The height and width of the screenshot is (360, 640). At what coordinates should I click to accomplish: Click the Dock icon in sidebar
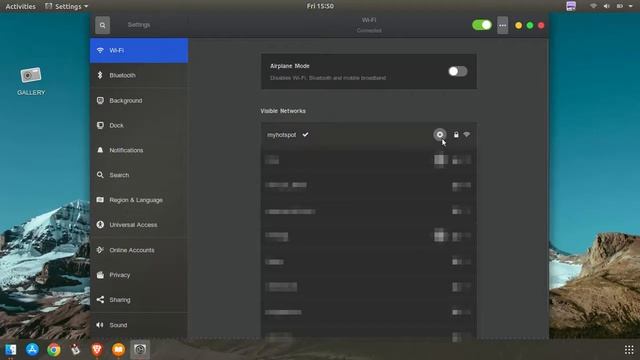(x=100, y=125)
